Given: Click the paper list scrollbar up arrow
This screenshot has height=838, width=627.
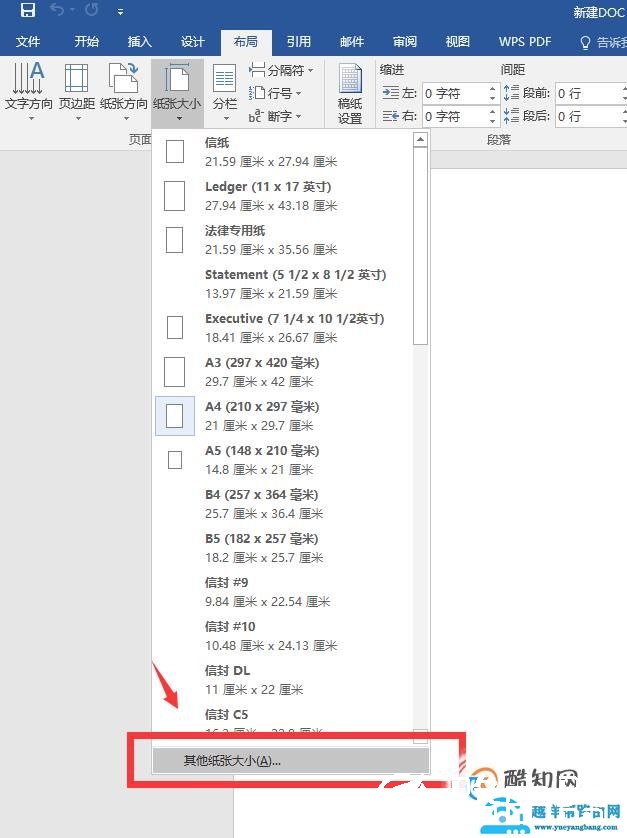Looking at the screenshot, I should coord(421,140).
